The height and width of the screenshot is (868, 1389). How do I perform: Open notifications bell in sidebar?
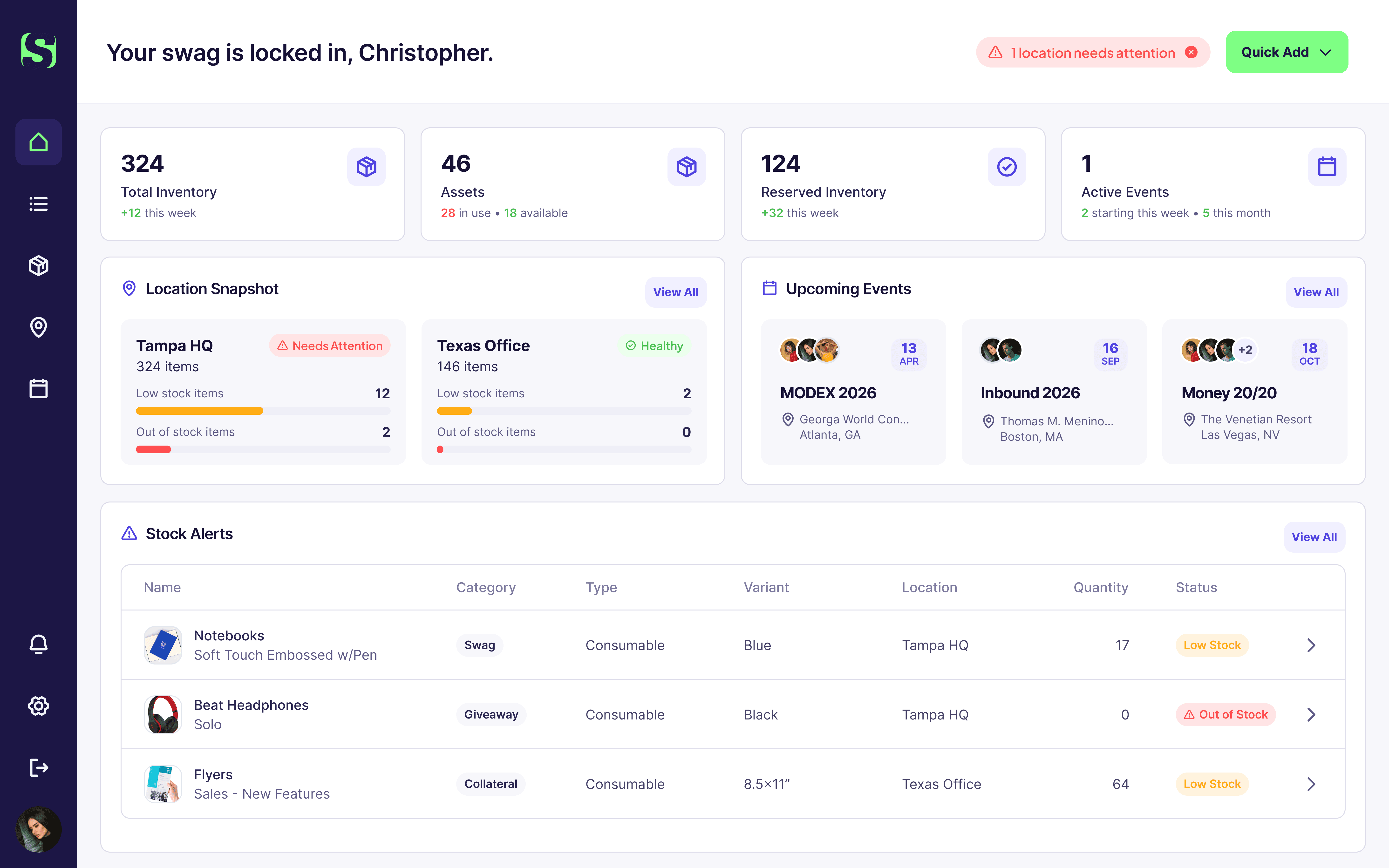pos(38,644)
